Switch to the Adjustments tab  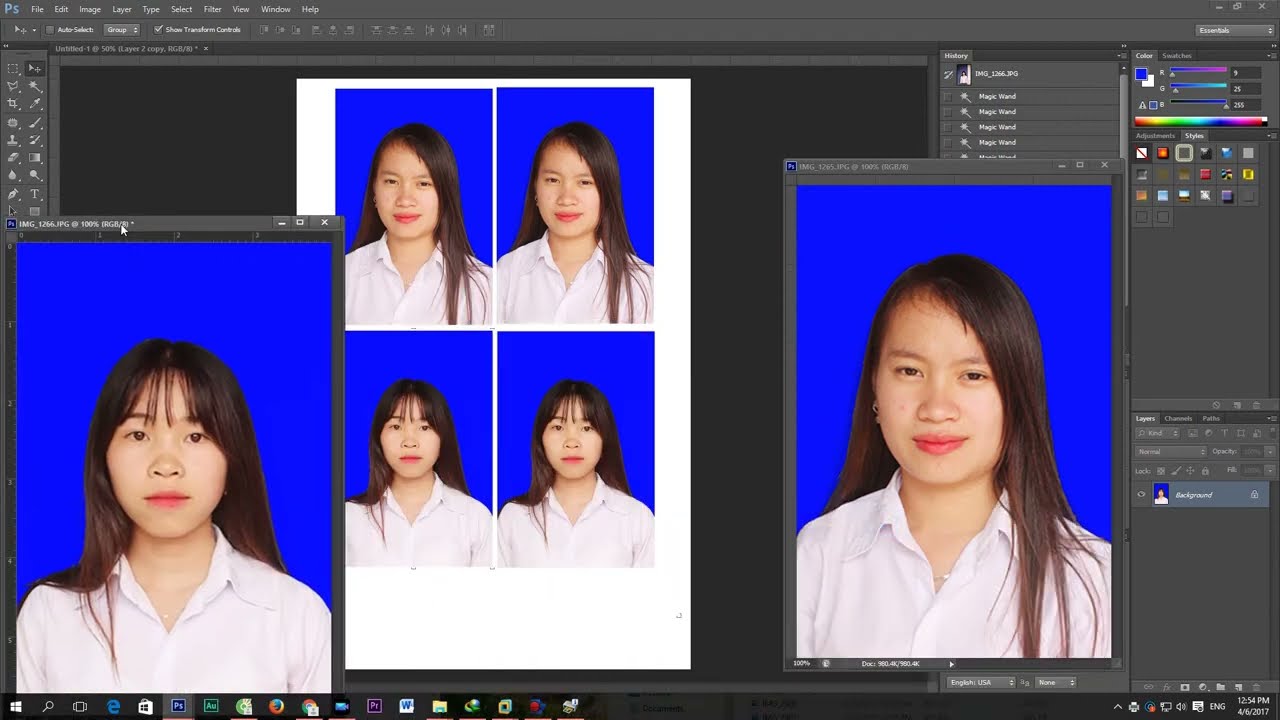click(x=1155, y=136)
